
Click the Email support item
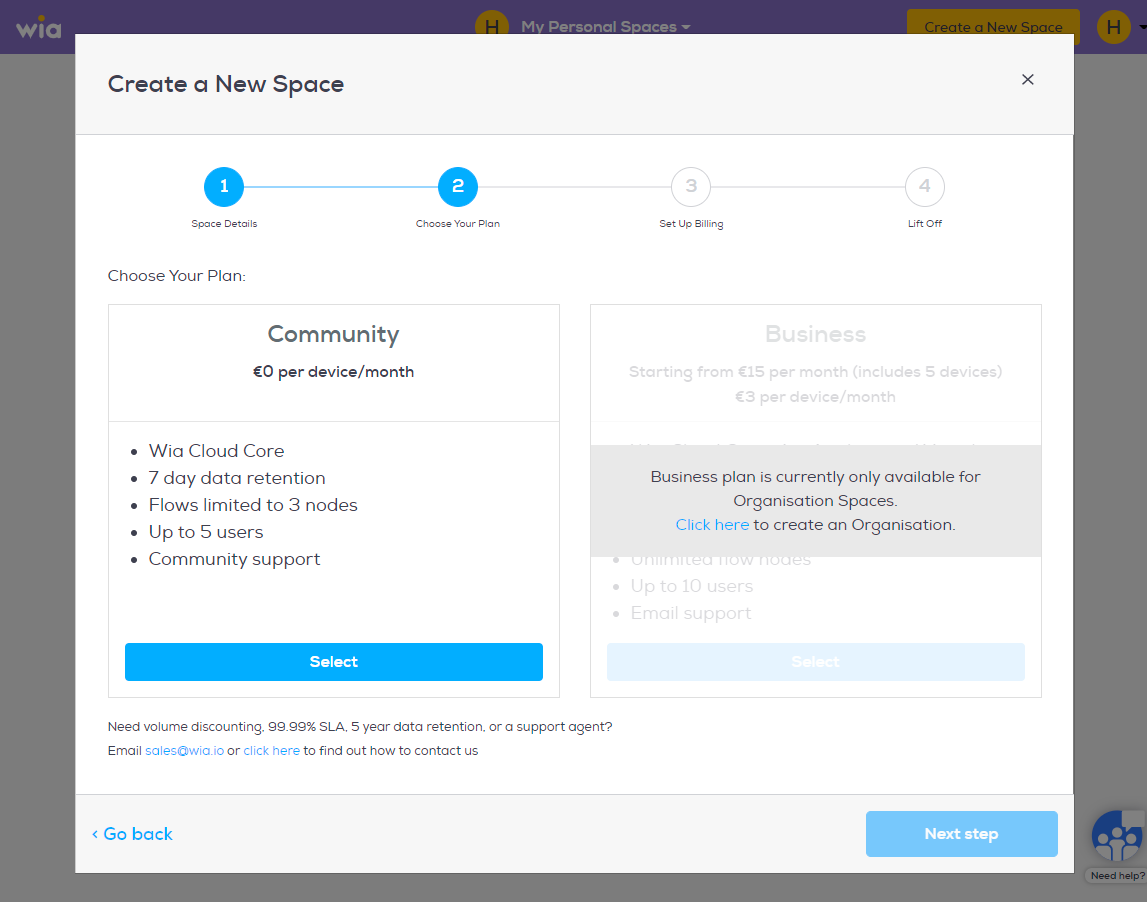click(691, 613)
